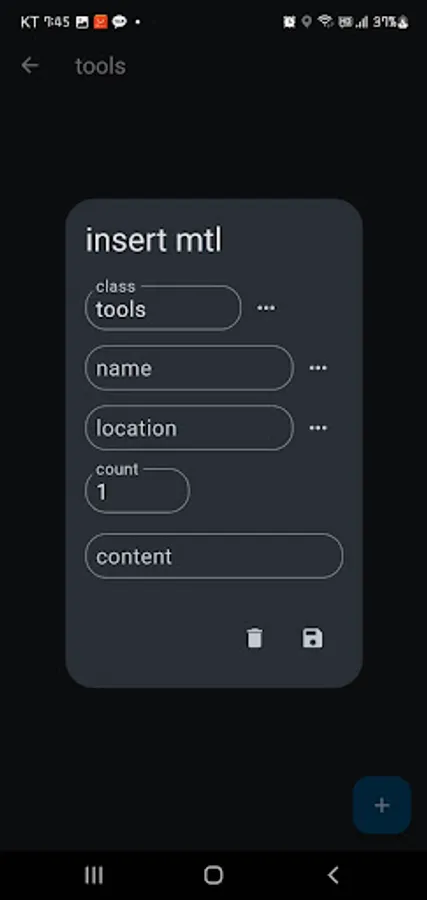427x900 pixels.
Task: Focus the class field containing tools
Action: pos(163,308)
